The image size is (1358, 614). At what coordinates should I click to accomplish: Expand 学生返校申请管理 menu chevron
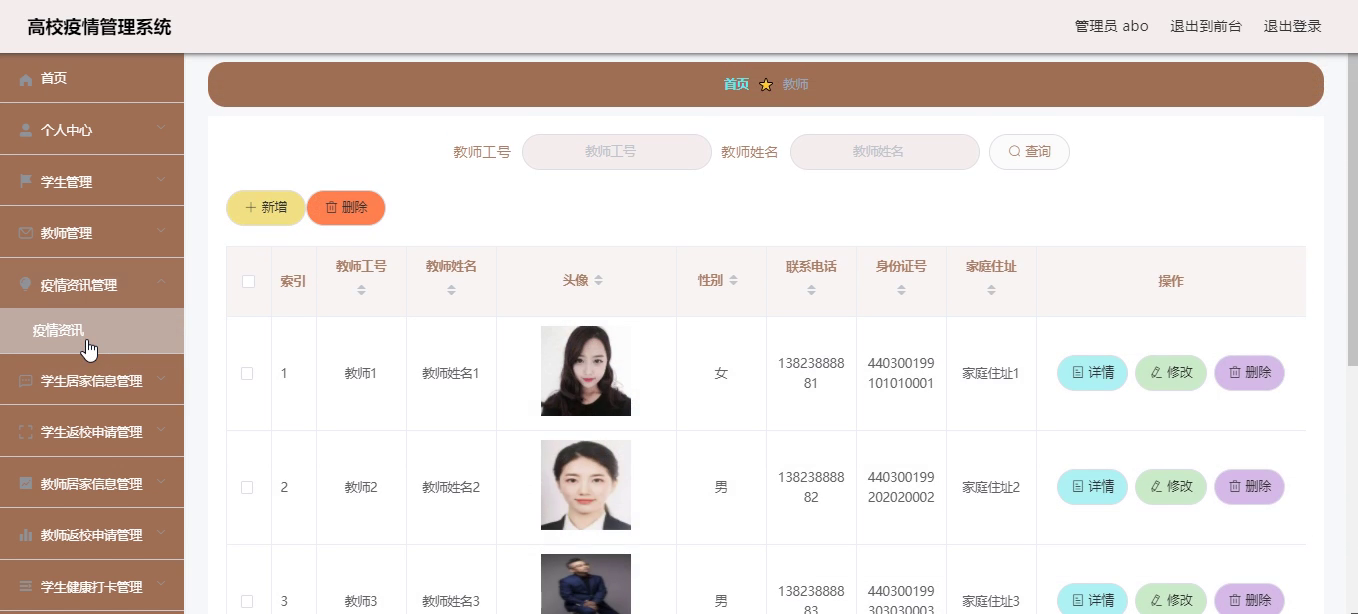pyautogui.click(x=161, y=431)
